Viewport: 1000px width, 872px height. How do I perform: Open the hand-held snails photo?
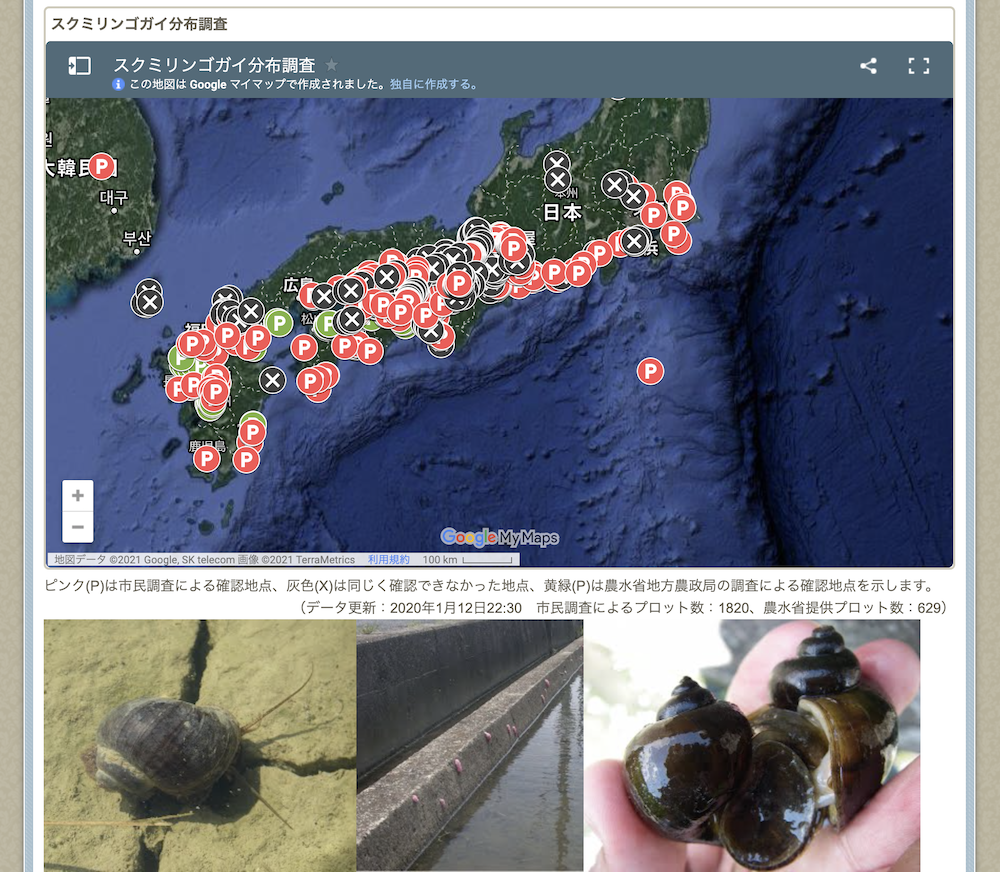pos(752,745)
